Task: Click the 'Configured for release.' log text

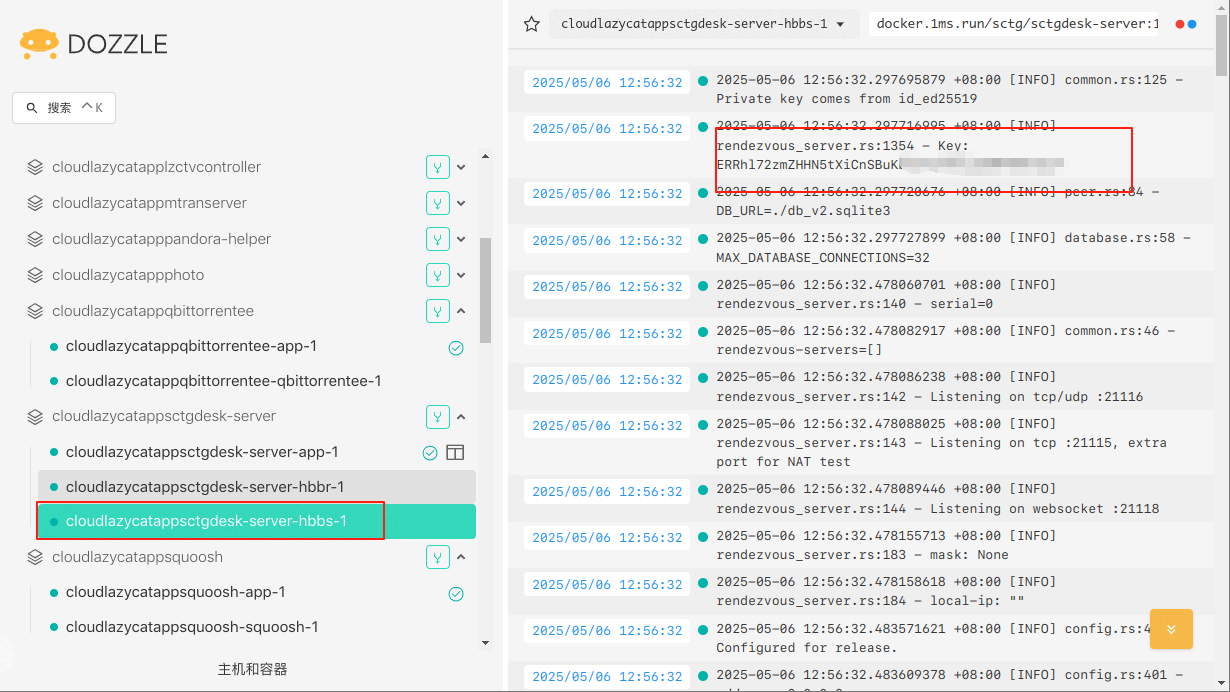Action: pos(807,648)
